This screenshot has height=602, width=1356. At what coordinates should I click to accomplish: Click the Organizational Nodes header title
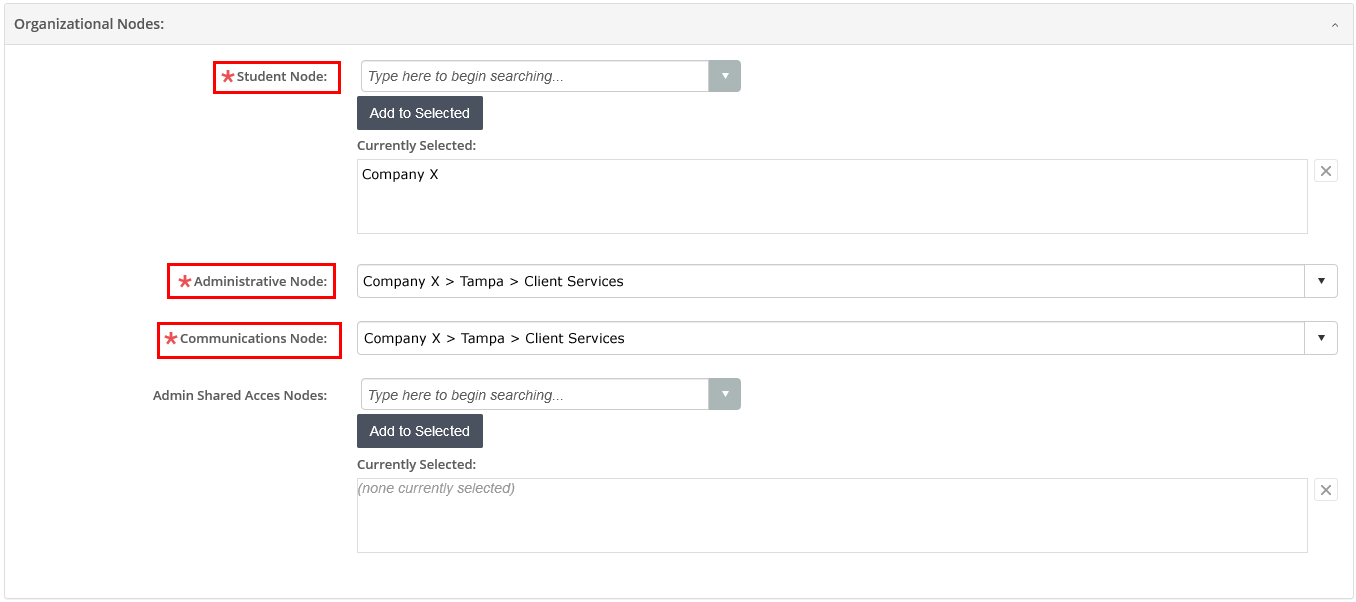point(89,24)
